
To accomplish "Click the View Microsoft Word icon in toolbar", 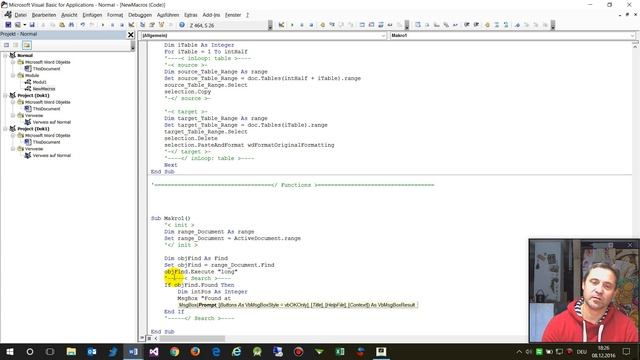I will [x=8, y=25].
